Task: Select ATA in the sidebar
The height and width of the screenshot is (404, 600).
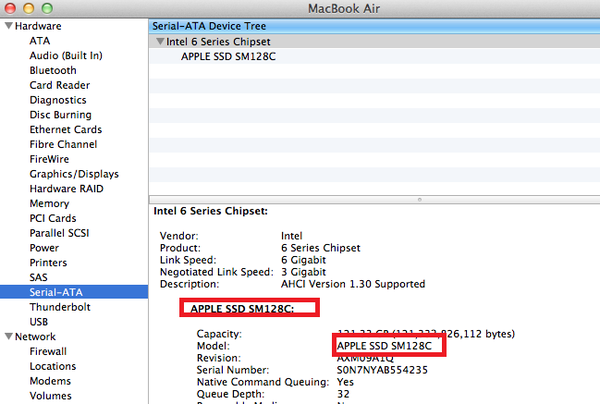Action: 40,41
